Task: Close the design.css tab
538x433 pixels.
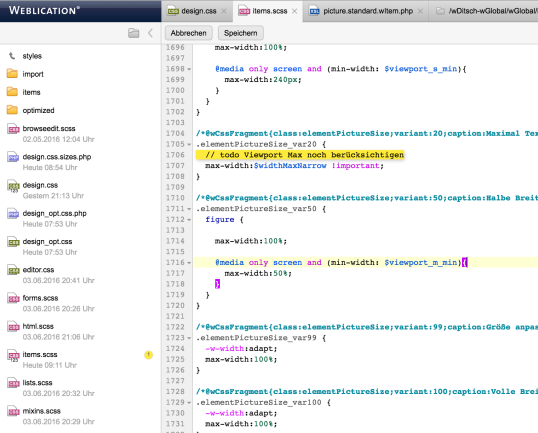Action: click(224, 11)
